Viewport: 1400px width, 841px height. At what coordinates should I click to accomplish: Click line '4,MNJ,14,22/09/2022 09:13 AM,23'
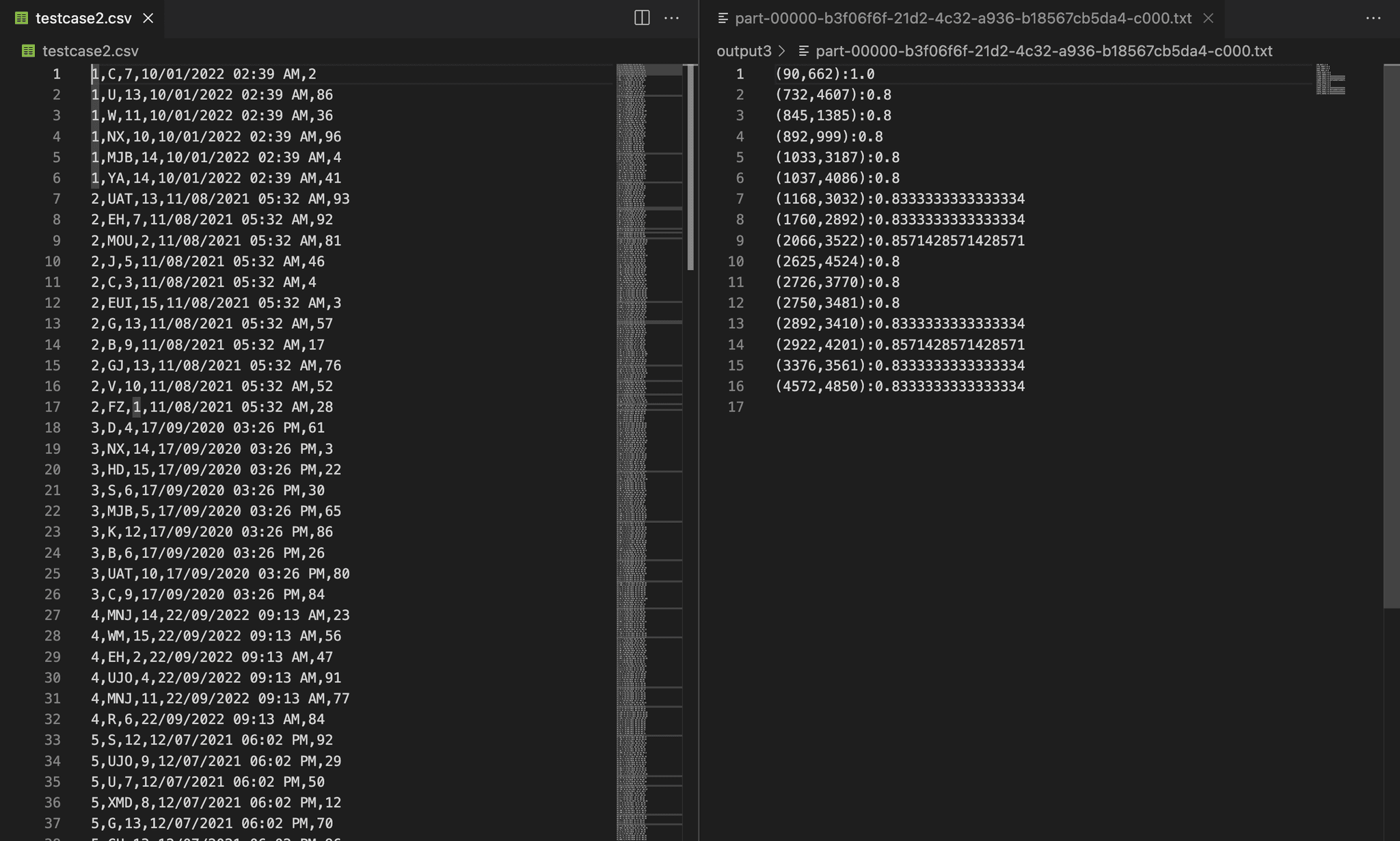220,615
